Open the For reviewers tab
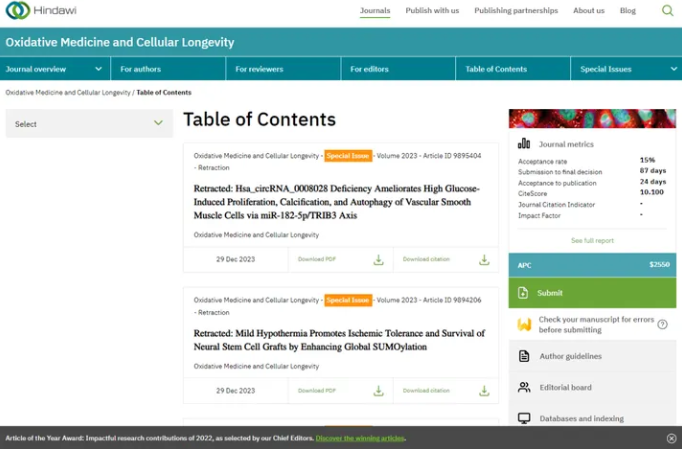 point(283,69)
